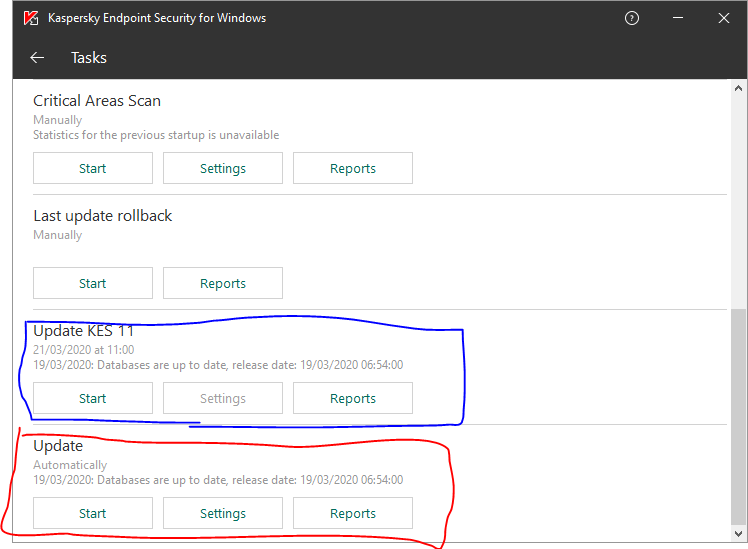This screenshot has height=549, width=748.
Task: Show Reports for Update KES 11
Action: 353,399
